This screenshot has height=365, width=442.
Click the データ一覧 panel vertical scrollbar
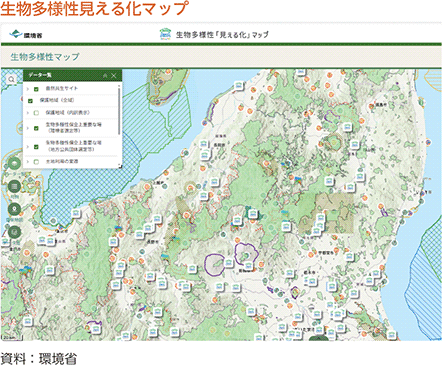119,110
